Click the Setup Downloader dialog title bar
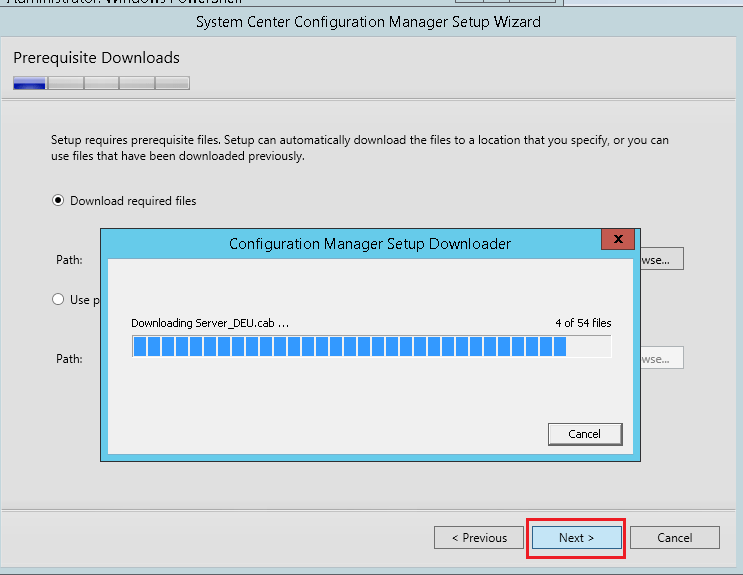This screenshot has height=575, width=743. coord(370,243)
